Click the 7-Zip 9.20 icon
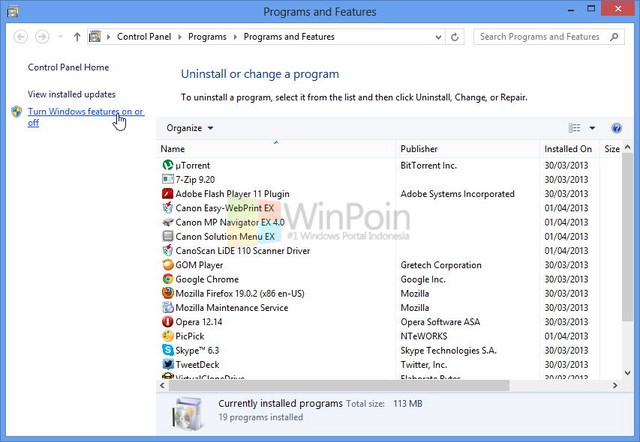 point(168,179)
